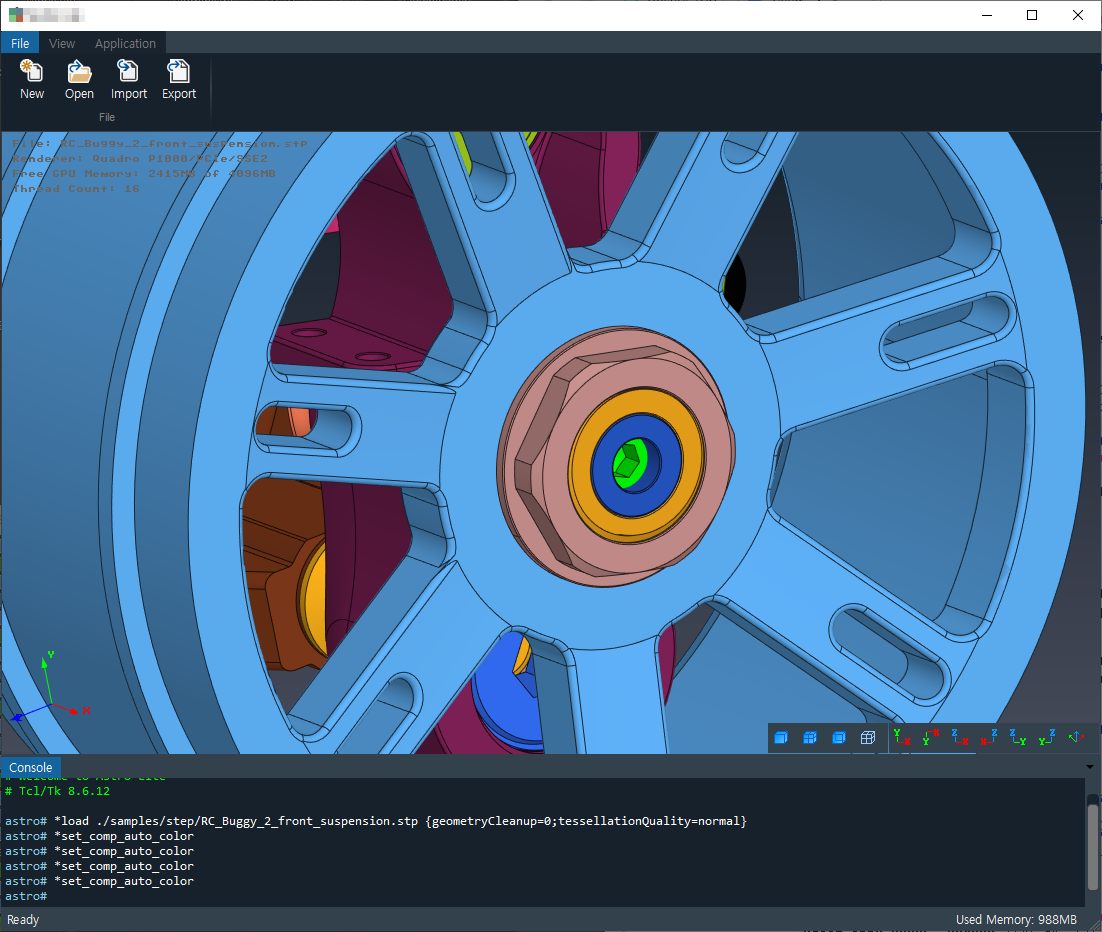This screenshot has height=932, width=1102.
Task: Select shaded solid cube display mode
Action: coord(781,737)
